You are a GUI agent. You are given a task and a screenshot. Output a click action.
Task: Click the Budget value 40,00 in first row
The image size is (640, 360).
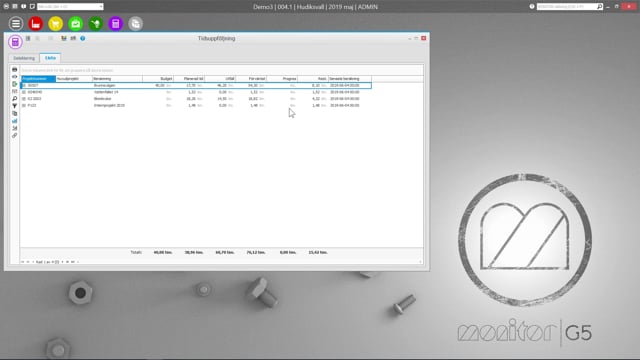[160, 85]
